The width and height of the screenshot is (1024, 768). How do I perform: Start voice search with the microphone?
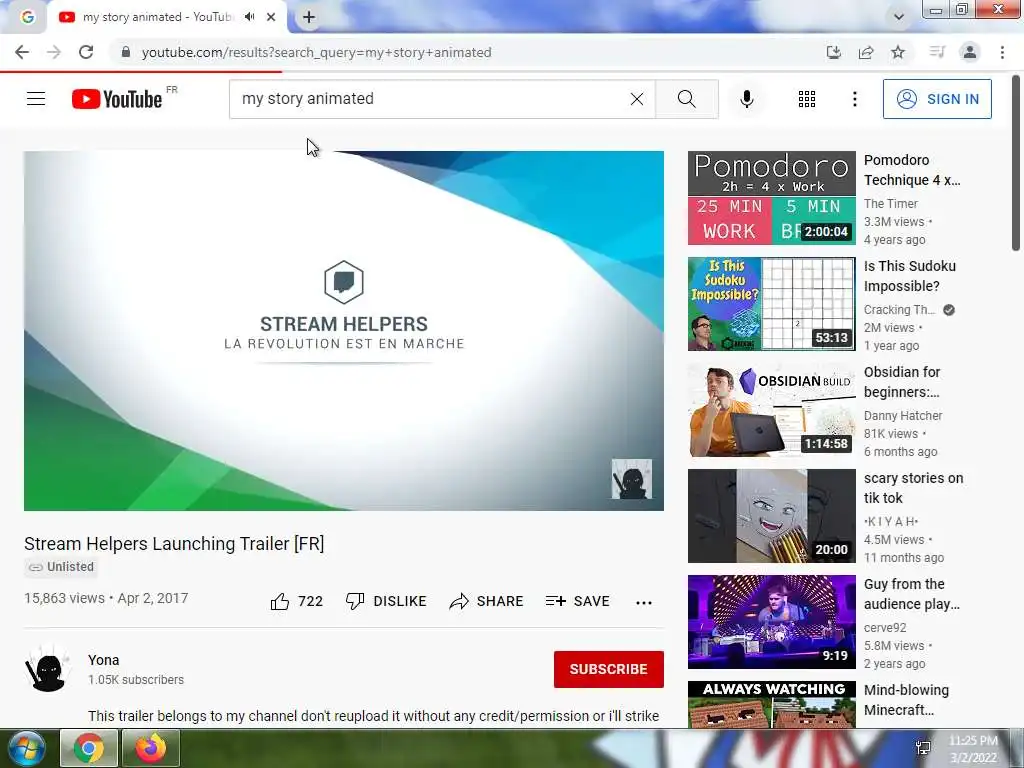[747, 99]
